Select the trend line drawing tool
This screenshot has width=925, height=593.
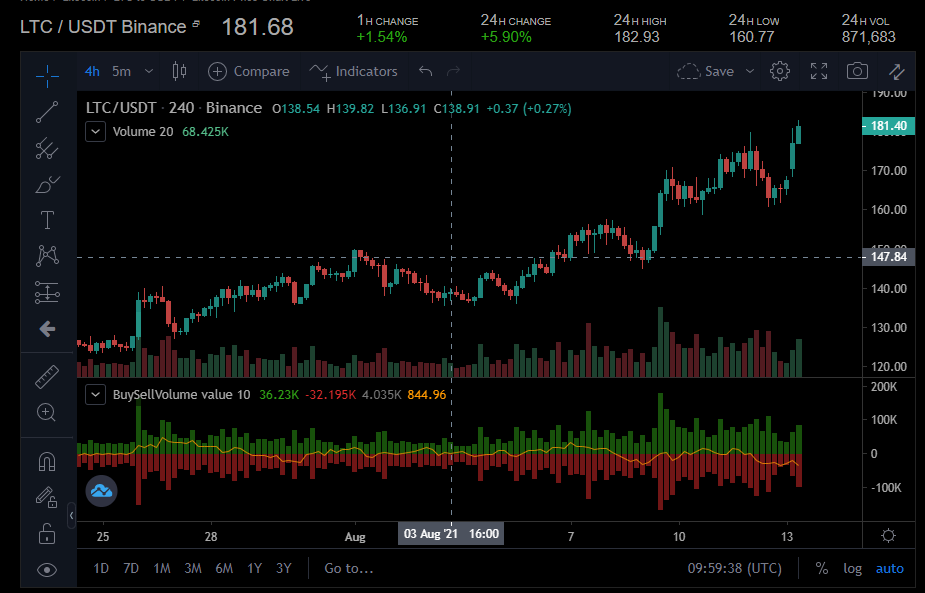[47, 112]
